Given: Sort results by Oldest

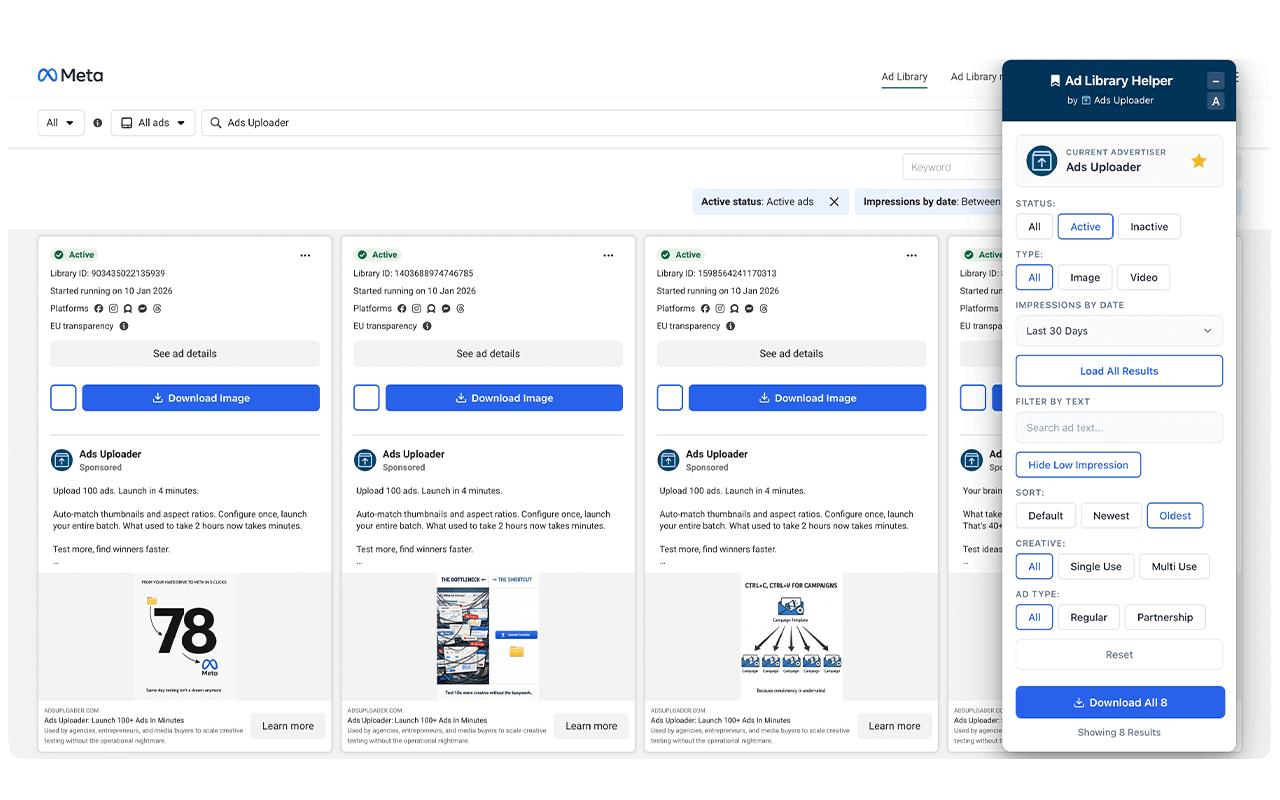Looking at the screenshot, I should tap(1175, 516).
